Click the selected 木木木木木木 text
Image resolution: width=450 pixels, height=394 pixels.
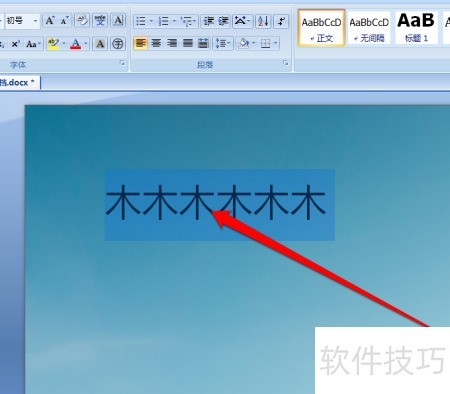[215, 203]
